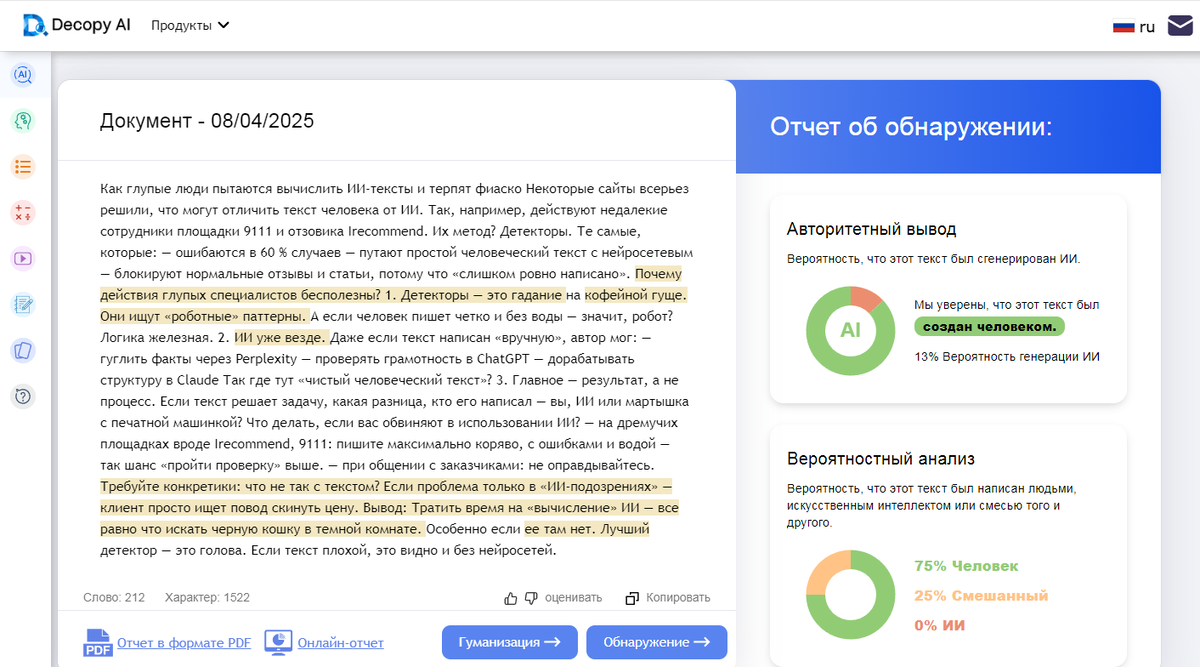Open the gray question-mark help icon

23,397
